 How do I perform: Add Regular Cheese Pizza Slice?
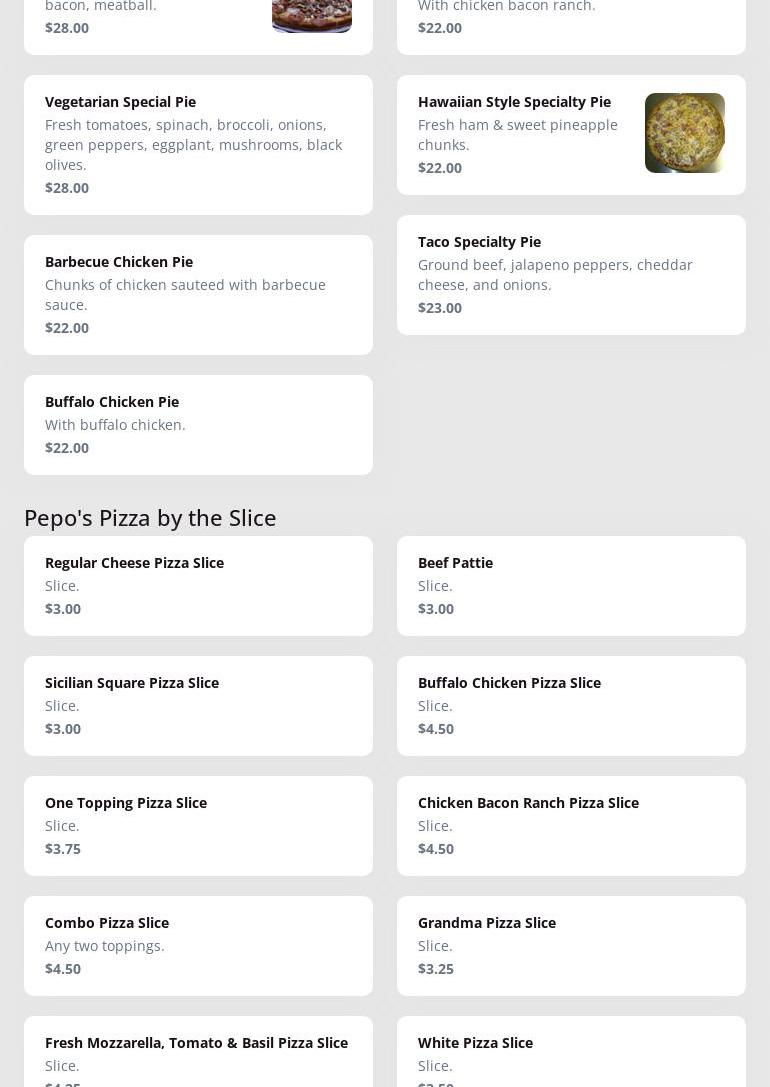coord(198,586)
